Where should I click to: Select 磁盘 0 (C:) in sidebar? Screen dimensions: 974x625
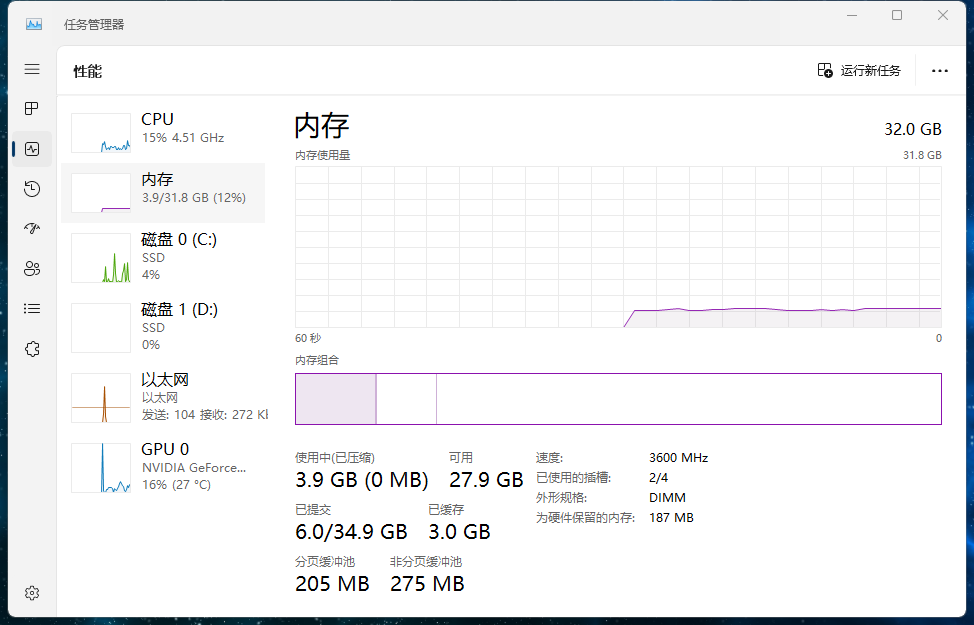coord(164,256)
